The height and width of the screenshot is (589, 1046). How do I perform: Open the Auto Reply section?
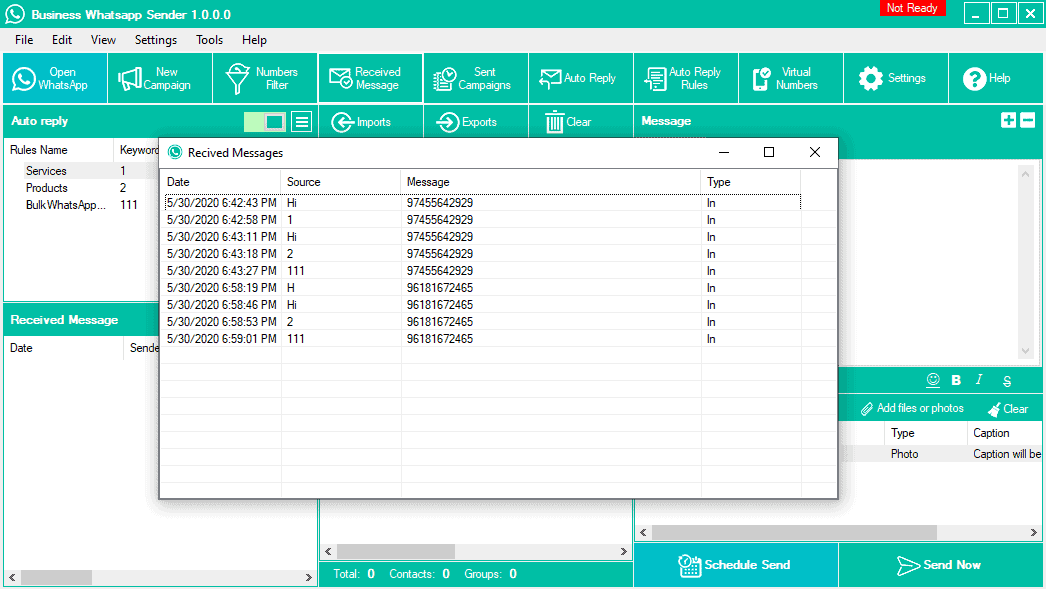click(x=581, y=79)
